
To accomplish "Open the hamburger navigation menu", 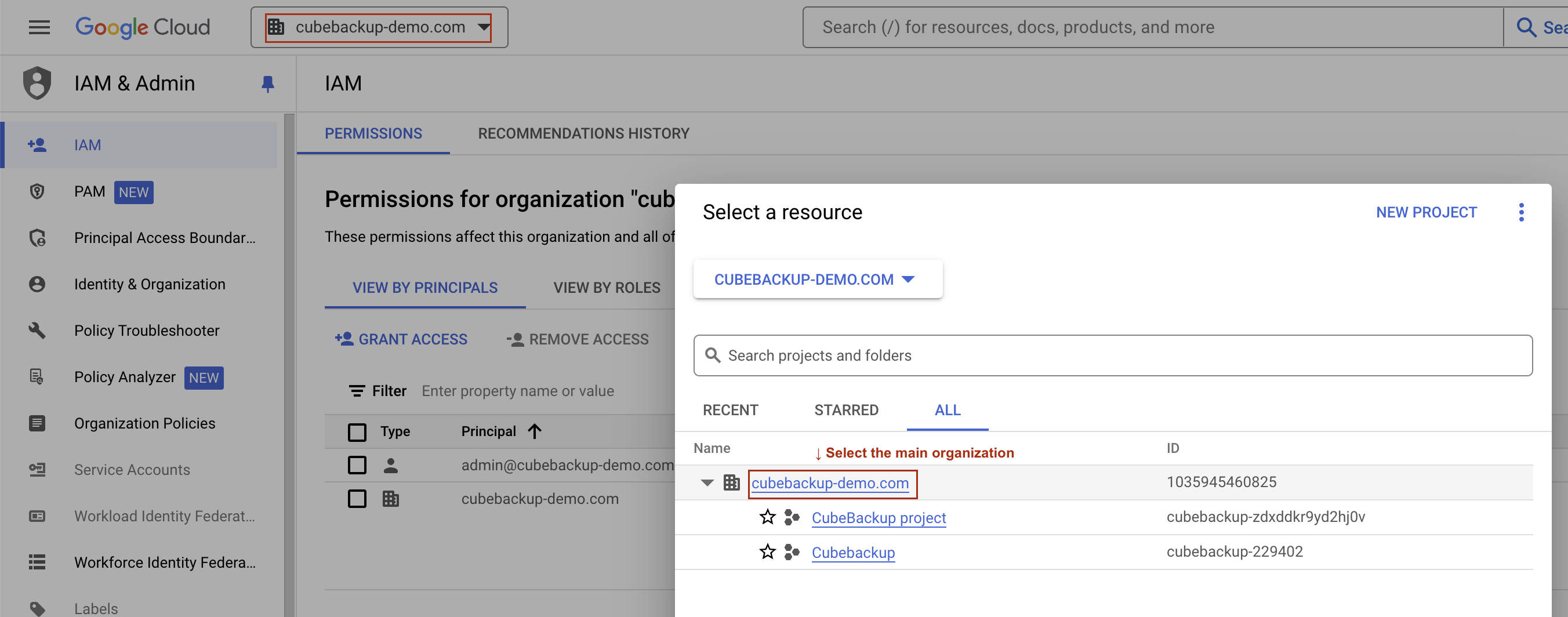I will (x=39, y=27).
